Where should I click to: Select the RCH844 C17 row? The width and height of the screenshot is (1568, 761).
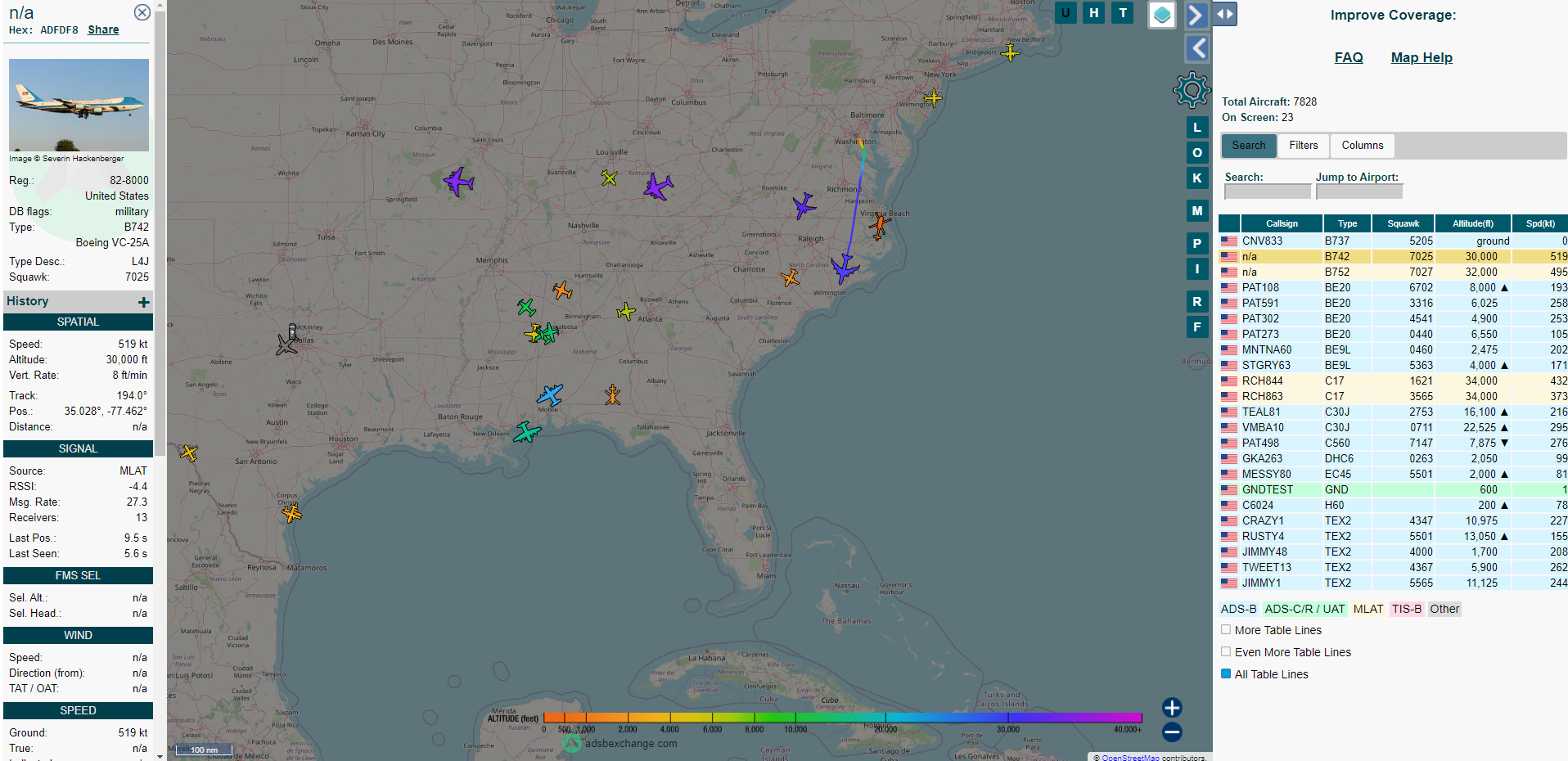1393,380
